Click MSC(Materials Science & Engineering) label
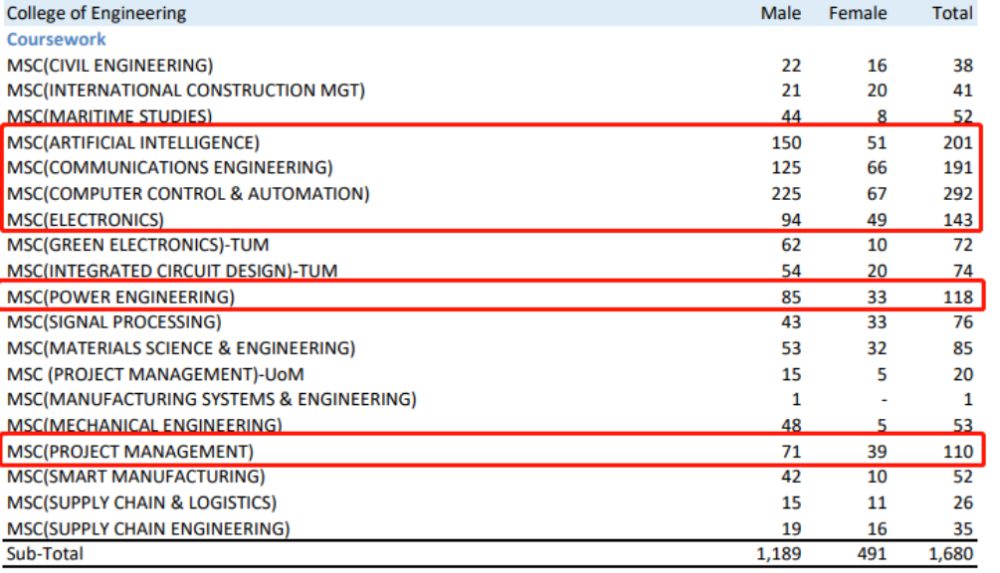Viewport: 1000px width, 573px height. point(181,348)
